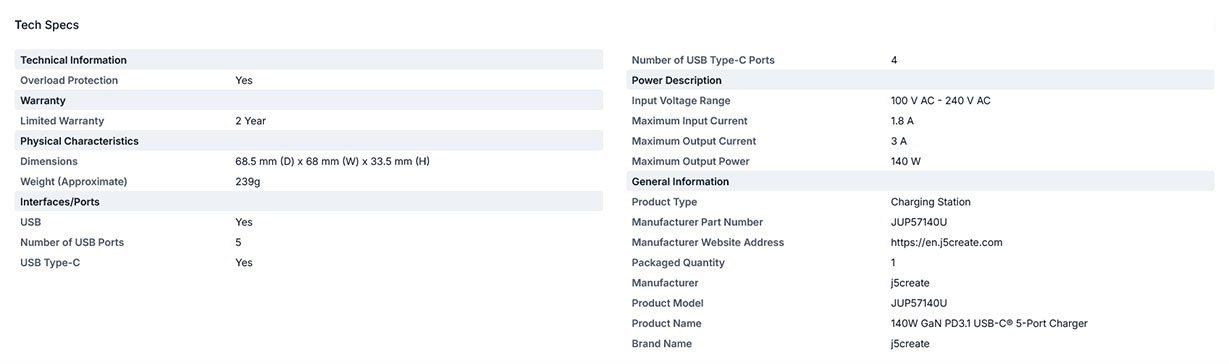
Task: Select the 2 Year Limited Warranty value
Action: [250, 121]
